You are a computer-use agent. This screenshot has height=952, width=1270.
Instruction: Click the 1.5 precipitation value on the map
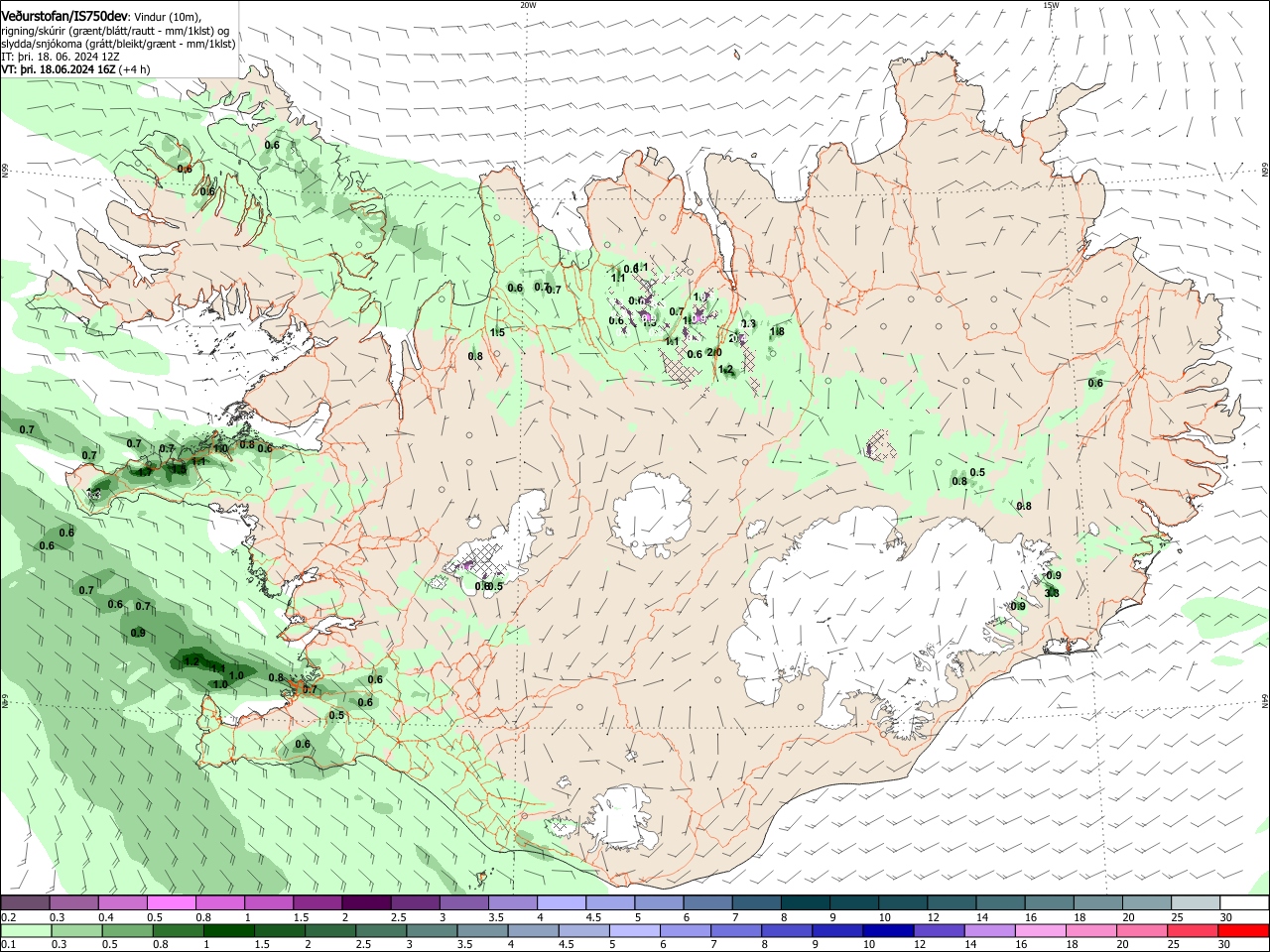497,332
